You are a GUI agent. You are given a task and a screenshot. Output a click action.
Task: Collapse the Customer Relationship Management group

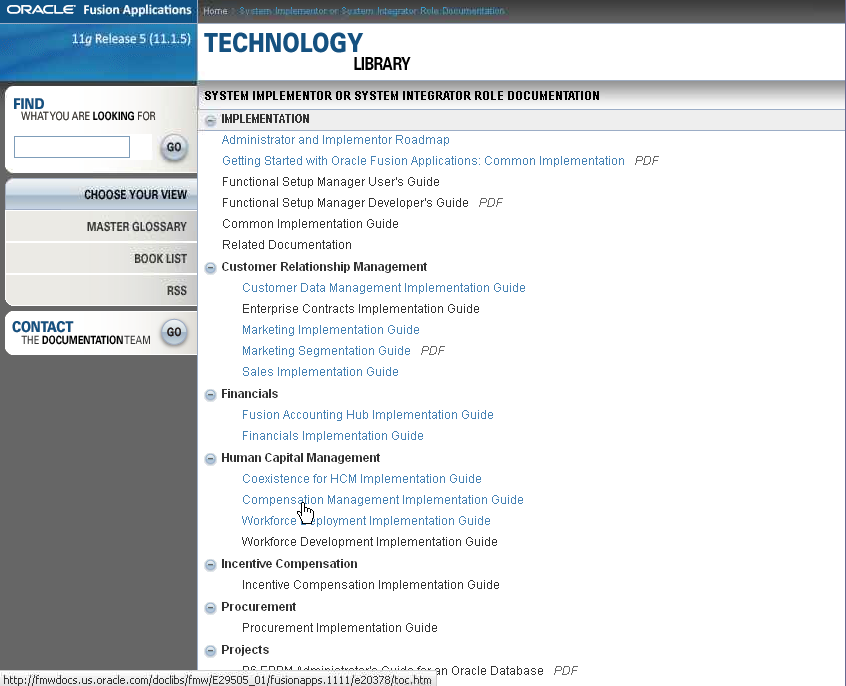(x=210, y=268)
